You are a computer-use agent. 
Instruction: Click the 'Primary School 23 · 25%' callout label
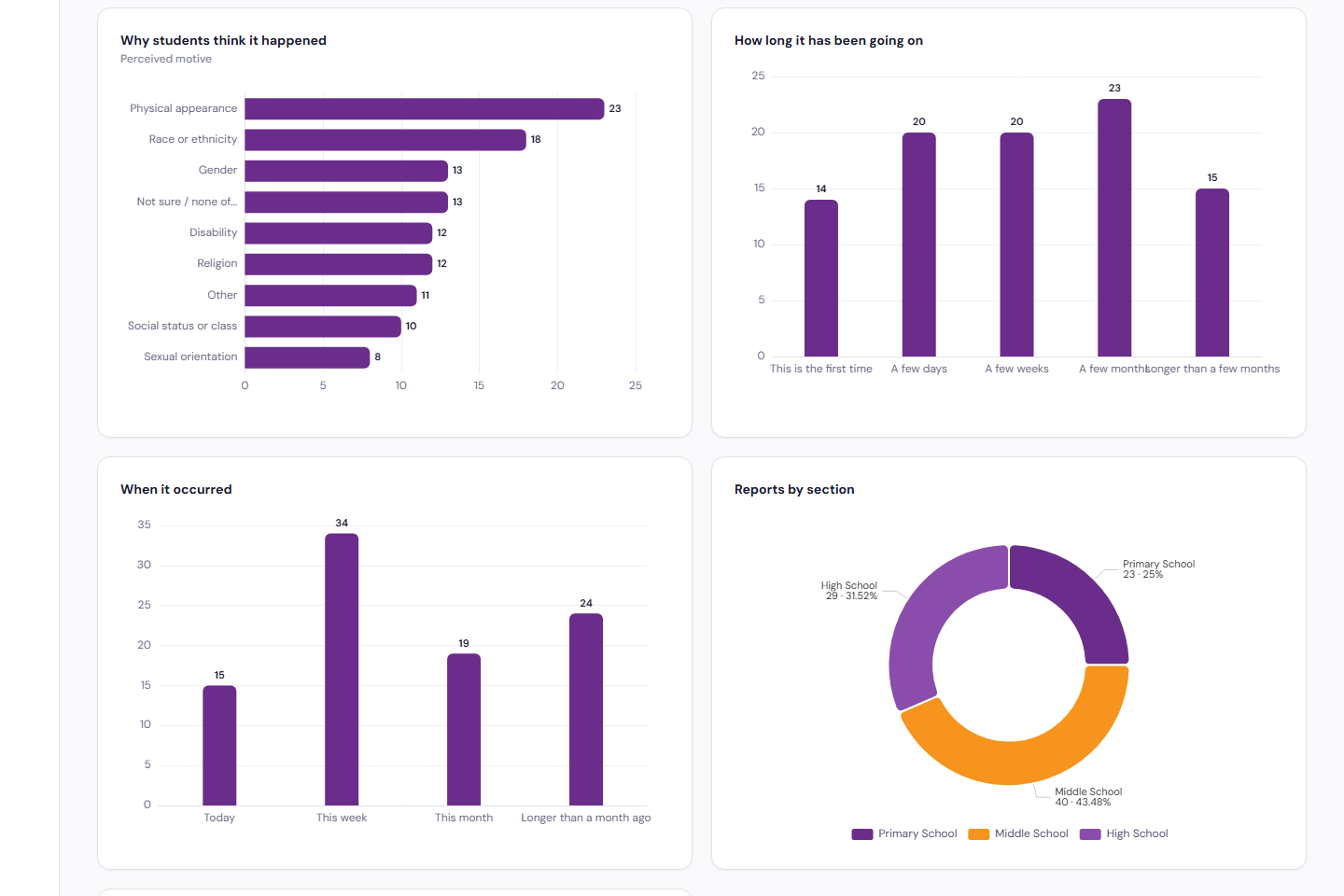(x=1158, y=569)
